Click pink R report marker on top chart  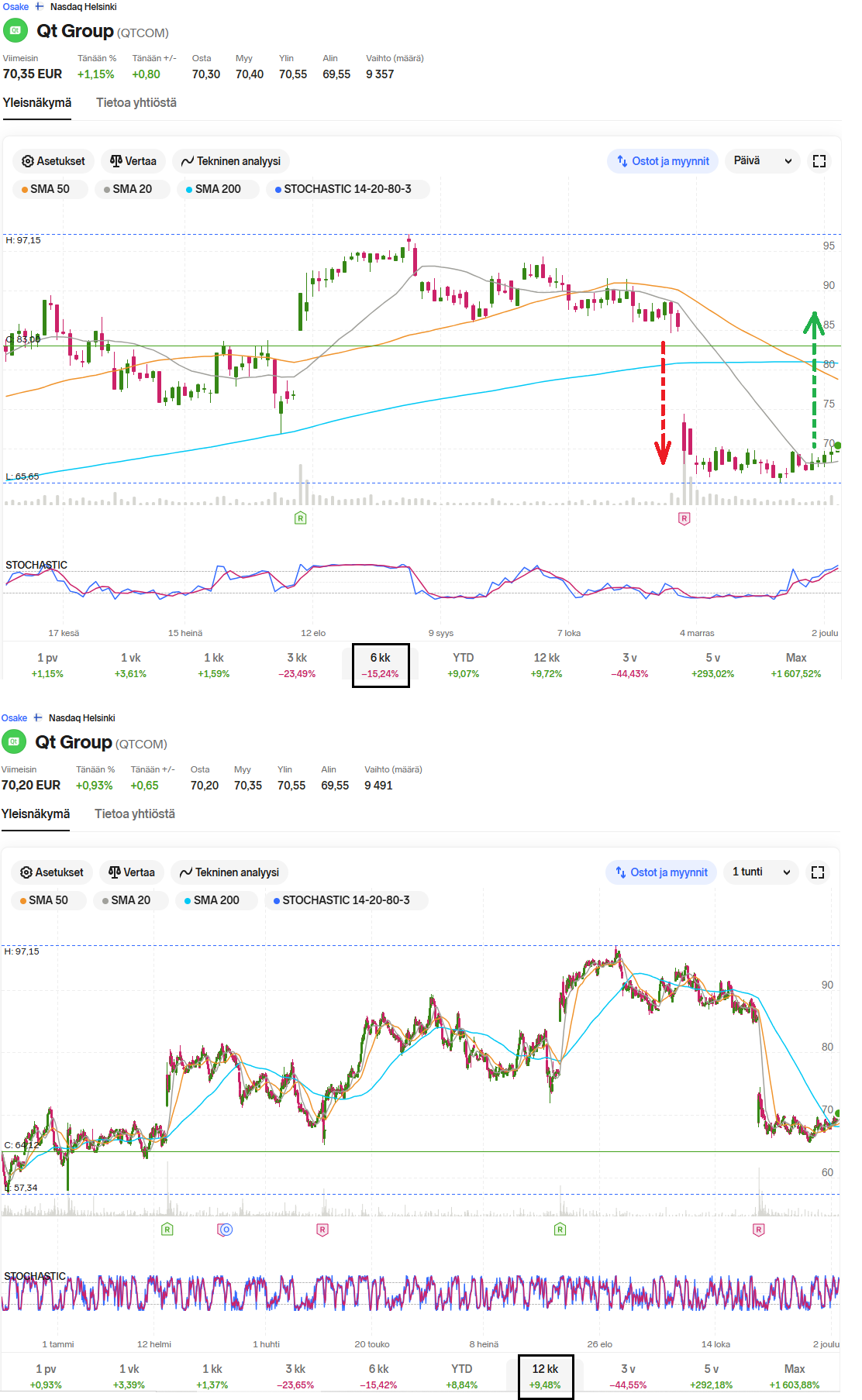[684, 518]
